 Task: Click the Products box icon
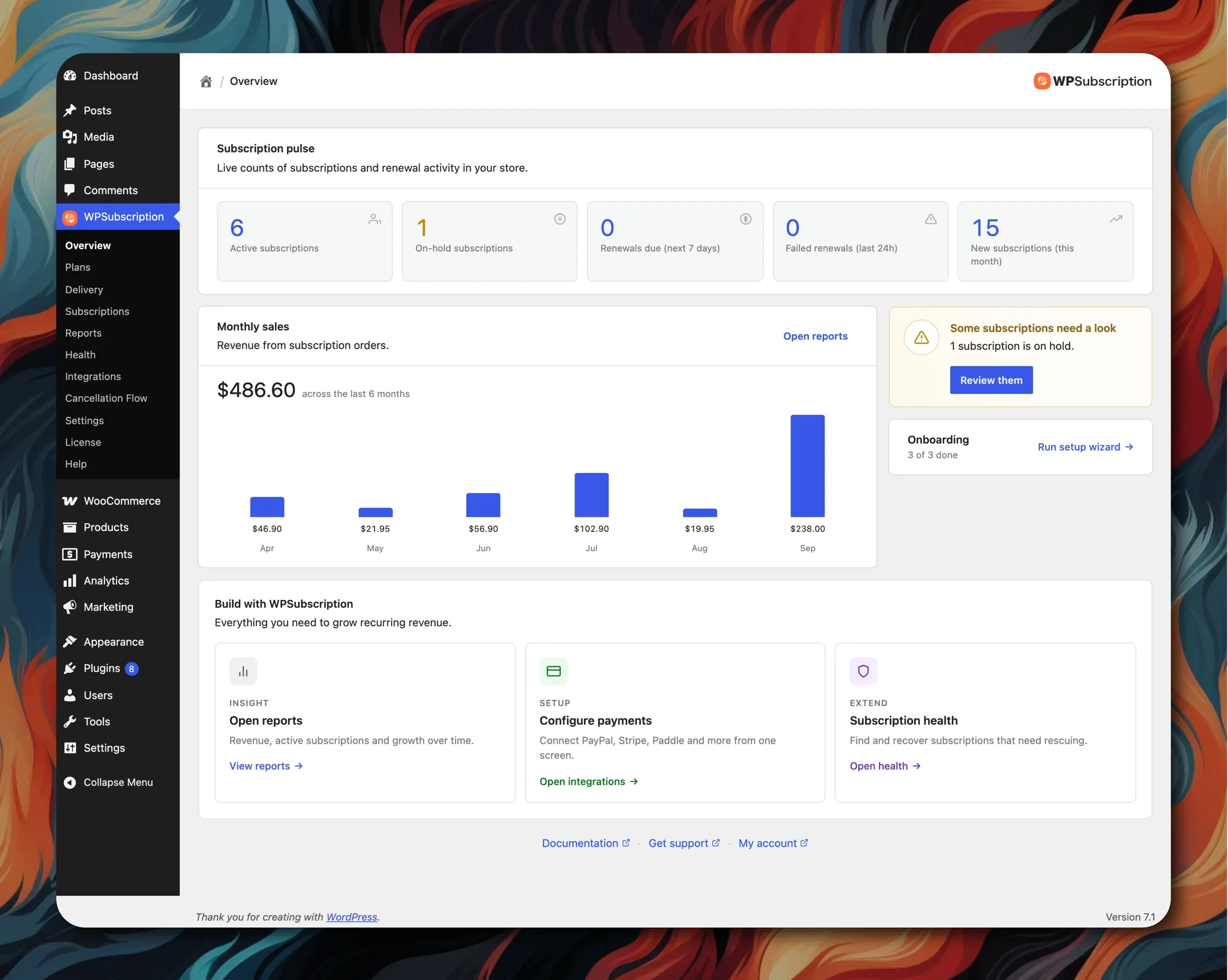pos(70,527)
